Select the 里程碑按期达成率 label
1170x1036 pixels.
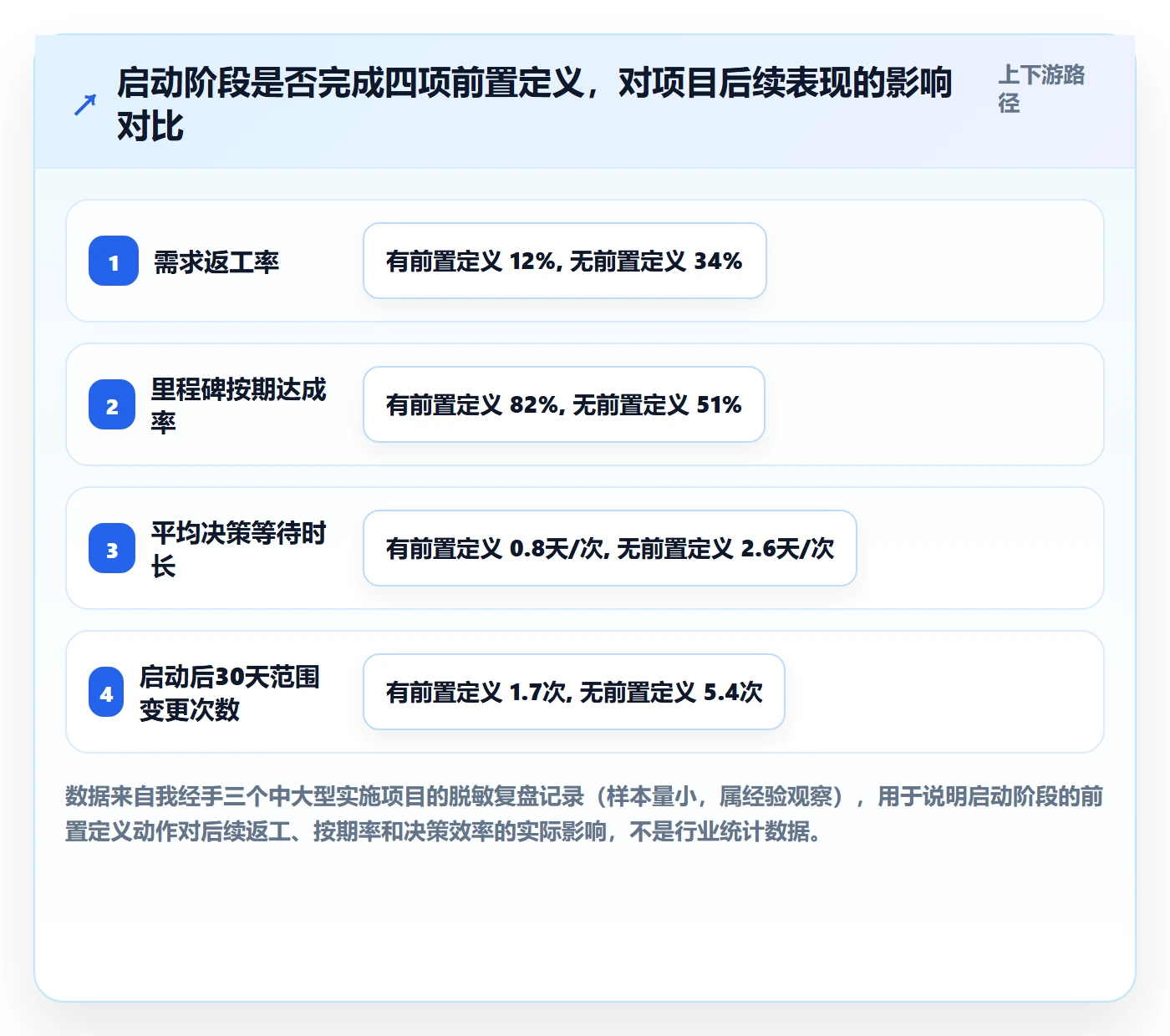point(238,405)
